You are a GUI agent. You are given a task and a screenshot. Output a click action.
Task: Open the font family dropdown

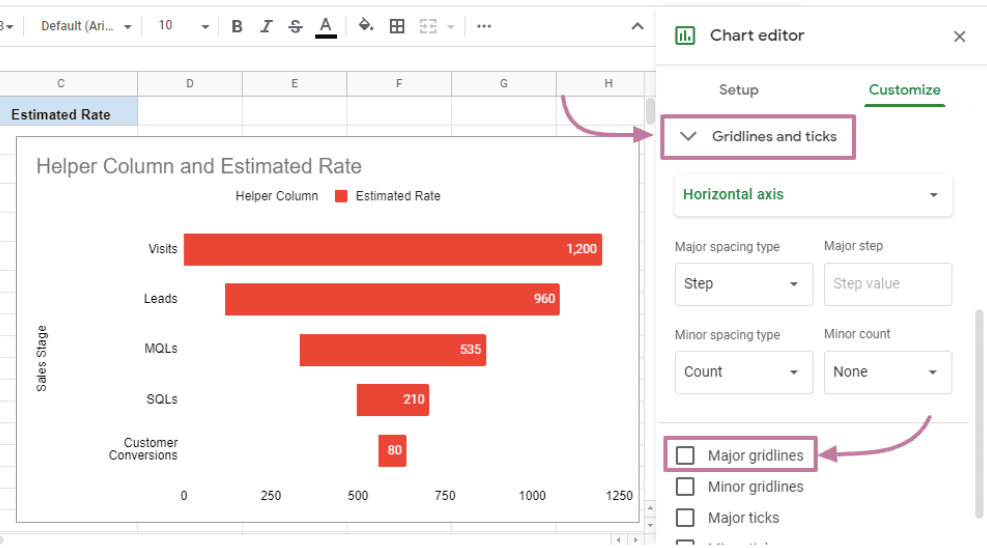(x=86, y=26)
